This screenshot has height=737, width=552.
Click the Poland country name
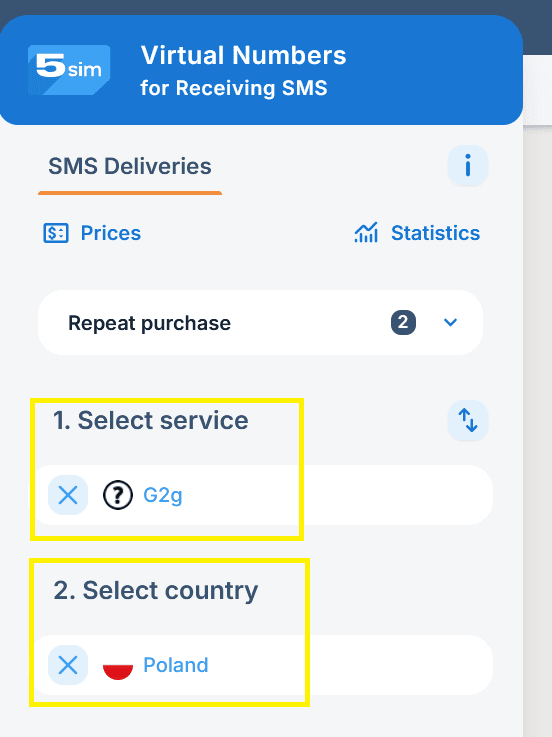[x=176, y=665]
